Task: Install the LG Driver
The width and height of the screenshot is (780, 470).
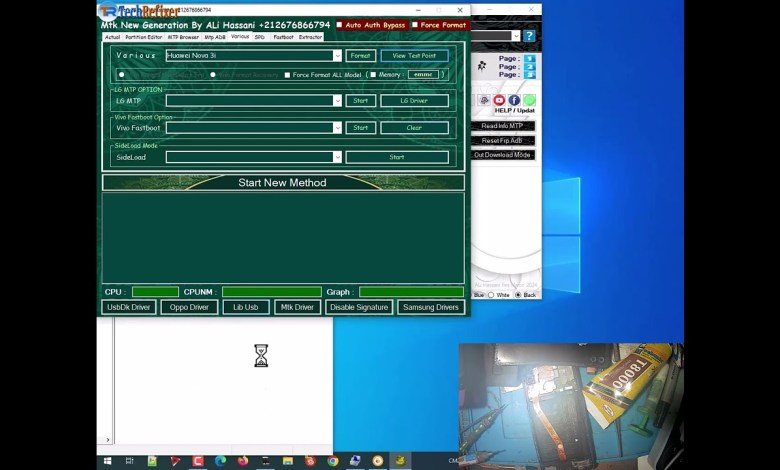Action: [x=414, y=100]
